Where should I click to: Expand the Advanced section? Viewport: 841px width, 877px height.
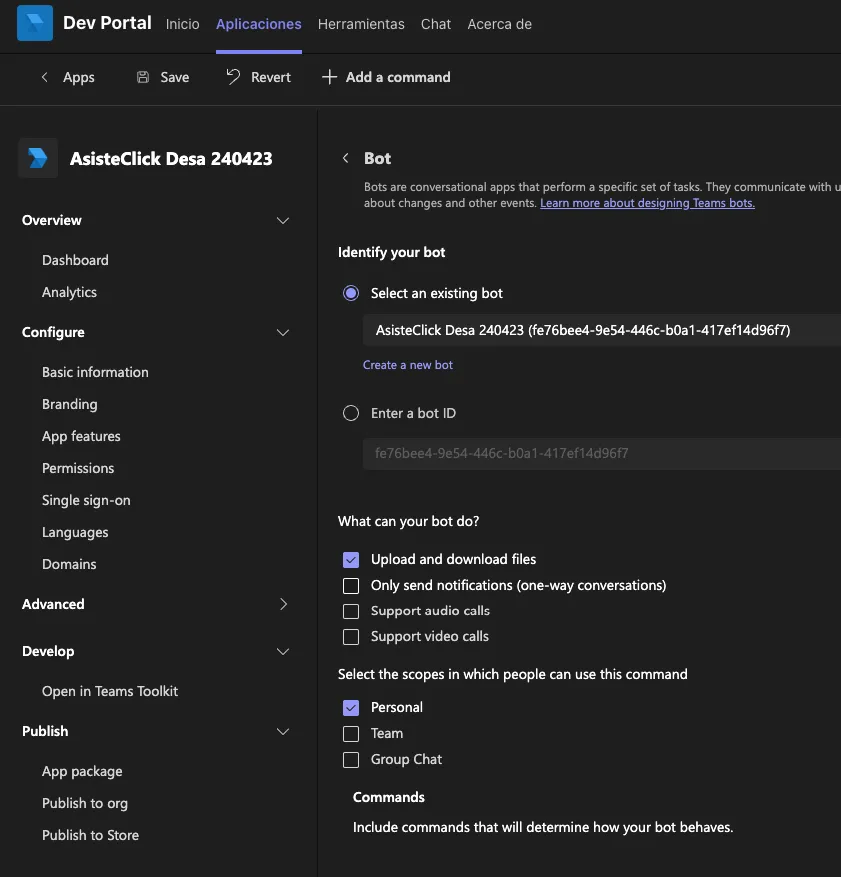click(284, 604)
